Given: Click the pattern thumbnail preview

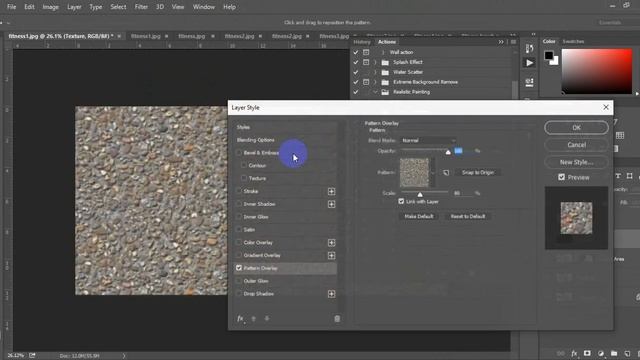Looking at the screenshot, I should pos(414,173).
